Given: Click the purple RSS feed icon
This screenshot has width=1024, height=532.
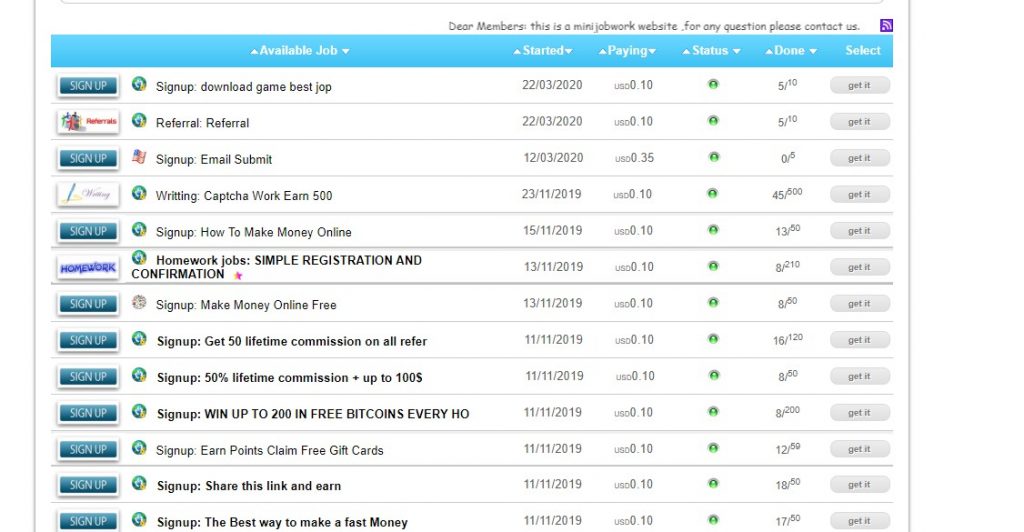Looking at the screenshot, I should tap(886, 26).
